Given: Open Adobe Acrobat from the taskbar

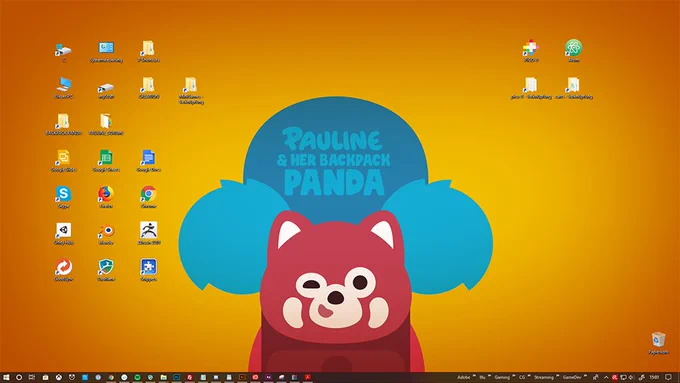Looking at the screenshot, I should [x=307, y=377].
